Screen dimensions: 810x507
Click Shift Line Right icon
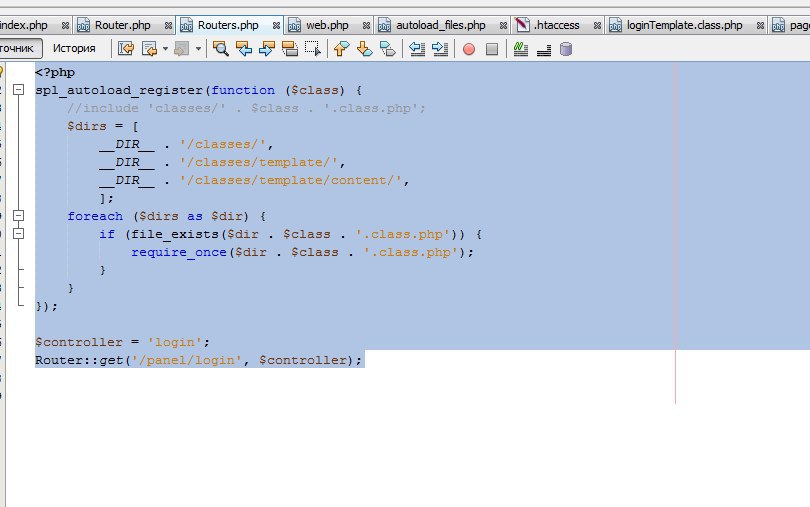coord(440,49)
